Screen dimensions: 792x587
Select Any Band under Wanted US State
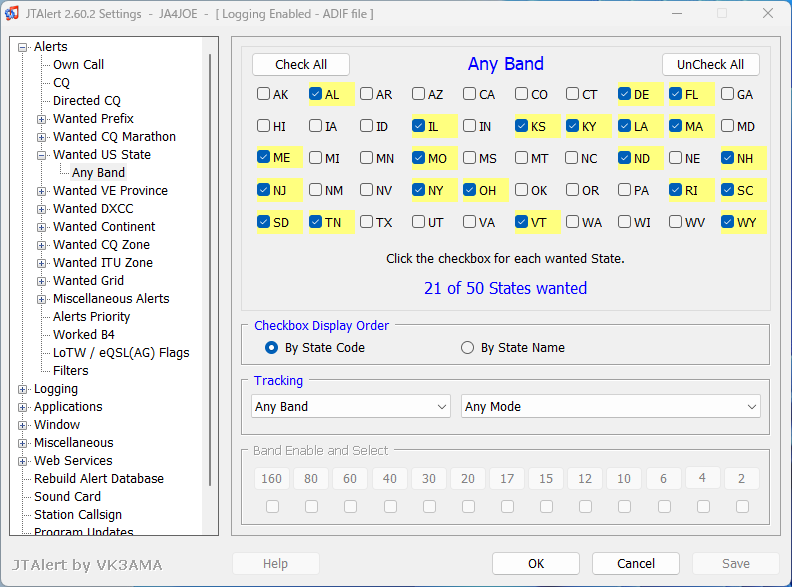(98, 173)
